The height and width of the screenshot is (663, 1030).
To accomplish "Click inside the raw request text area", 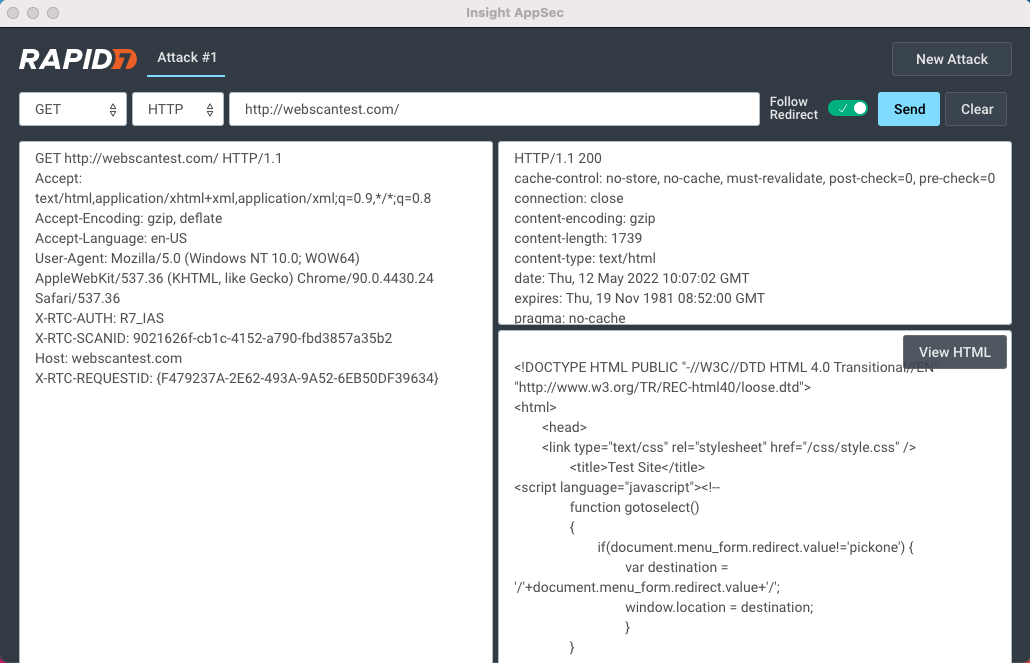I will pos(255,500).
